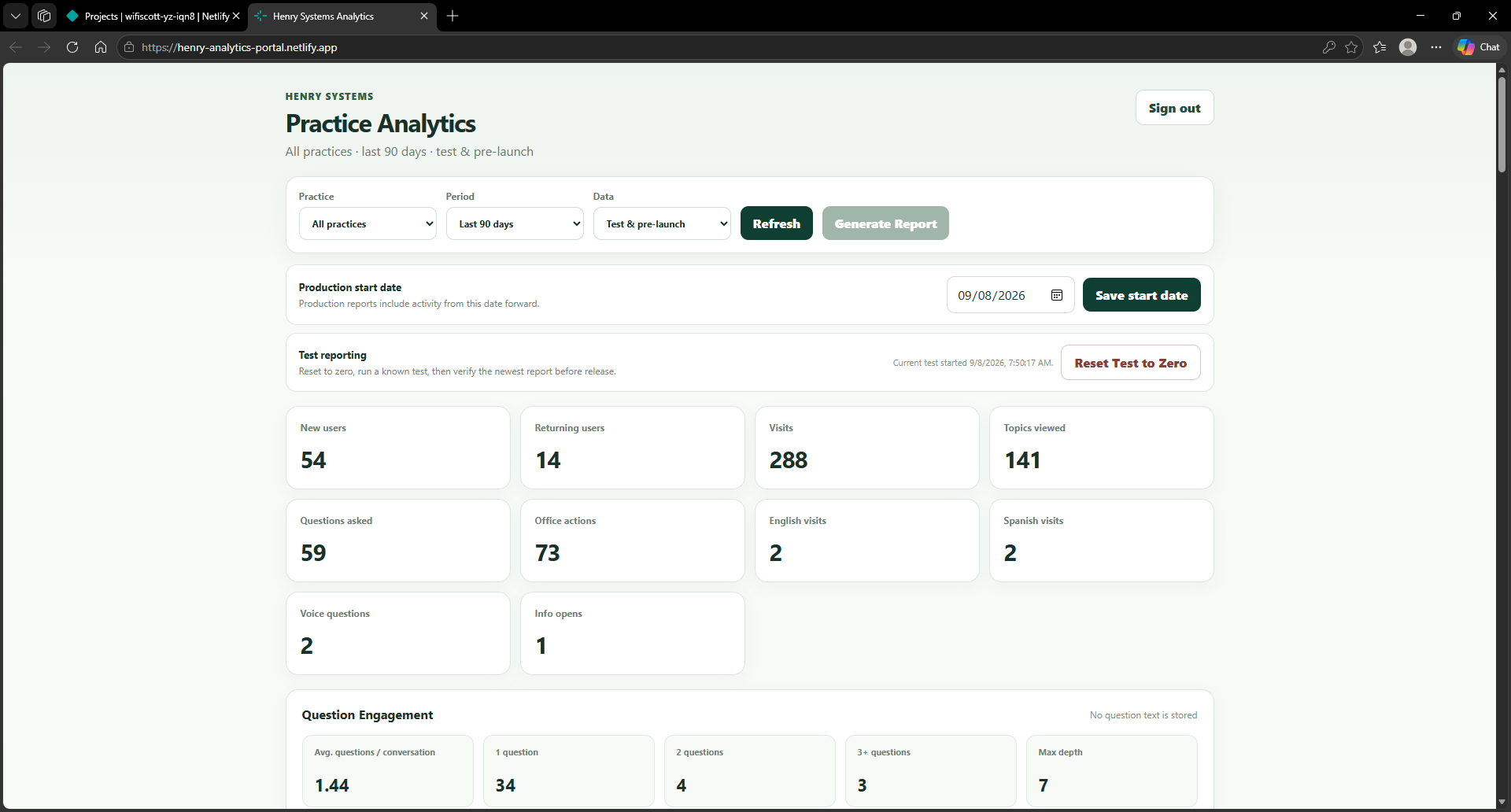Click the page vertical scrollbar thumb
This screenshot has width=1511, height=812.
coord(1502,124)
